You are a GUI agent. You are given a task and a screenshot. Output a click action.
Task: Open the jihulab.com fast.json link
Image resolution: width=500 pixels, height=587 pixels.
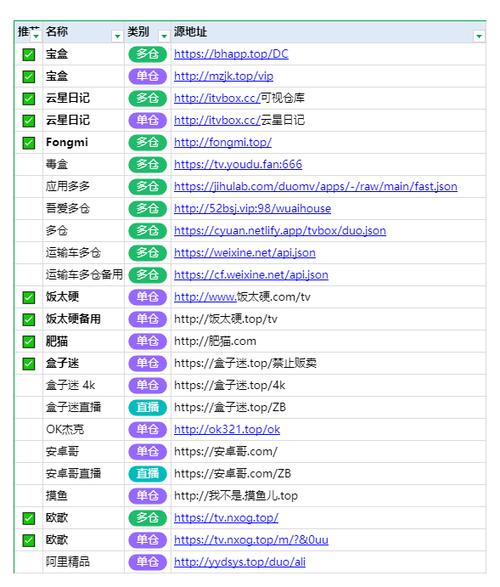pos(315,186)
